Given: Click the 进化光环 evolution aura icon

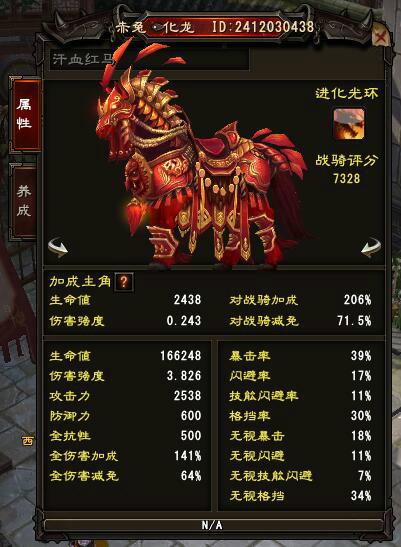Looking at the screenshot, I should pos(349,123).
